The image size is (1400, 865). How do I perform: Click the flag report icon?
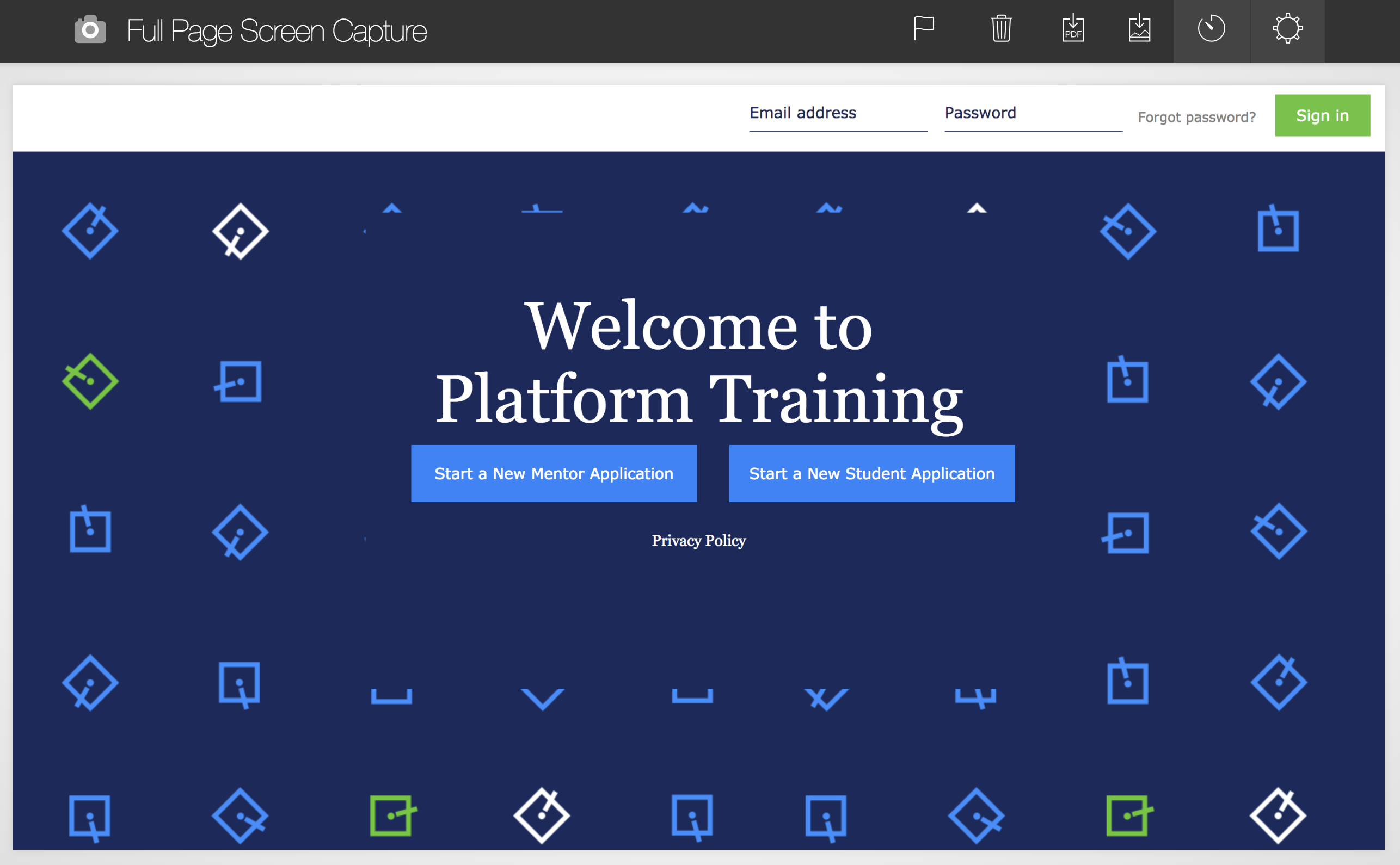click(923, 28)
